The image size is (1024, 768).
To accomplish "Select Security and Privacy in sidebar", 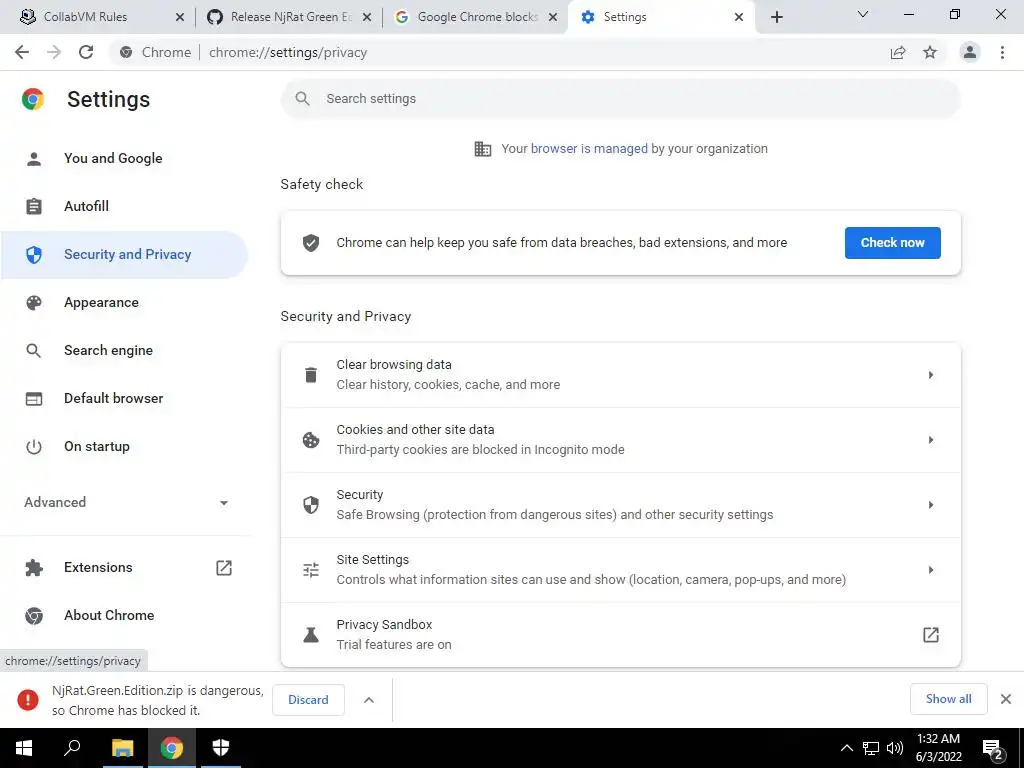I will (x=124, y=255).
